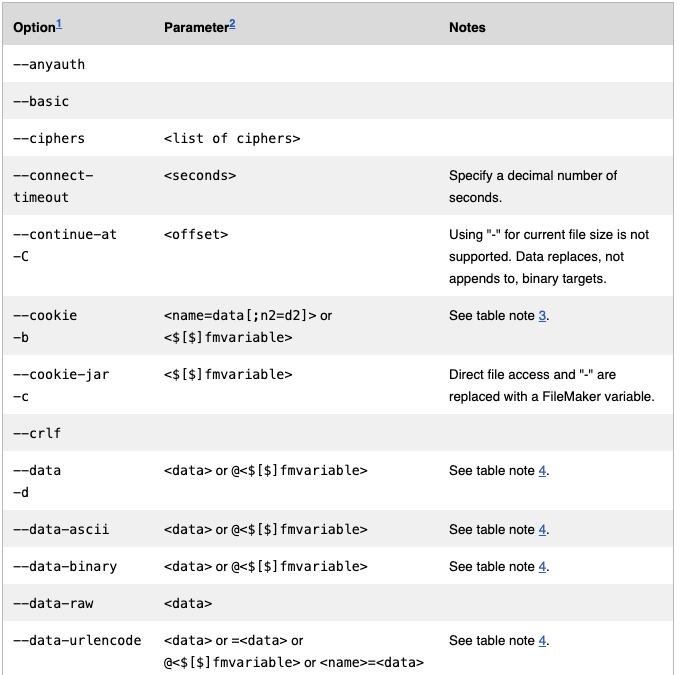Click the Option column header text
This screenshot has width=680, height=675.
pyautogui.click(x=34, y=27)
